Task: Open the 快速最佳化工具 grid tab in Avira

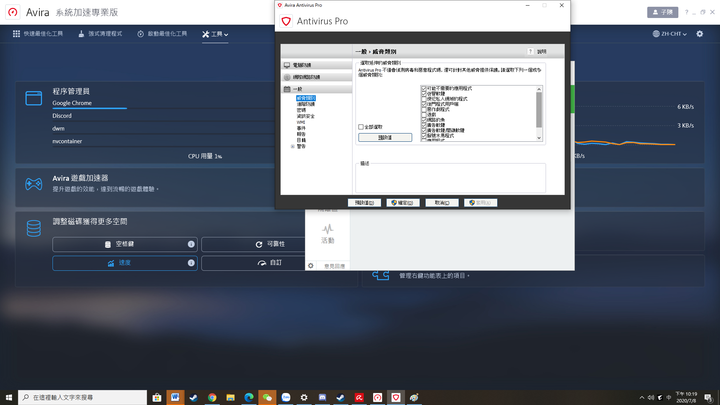Action: pyautogui.click(x=38, y=34)
